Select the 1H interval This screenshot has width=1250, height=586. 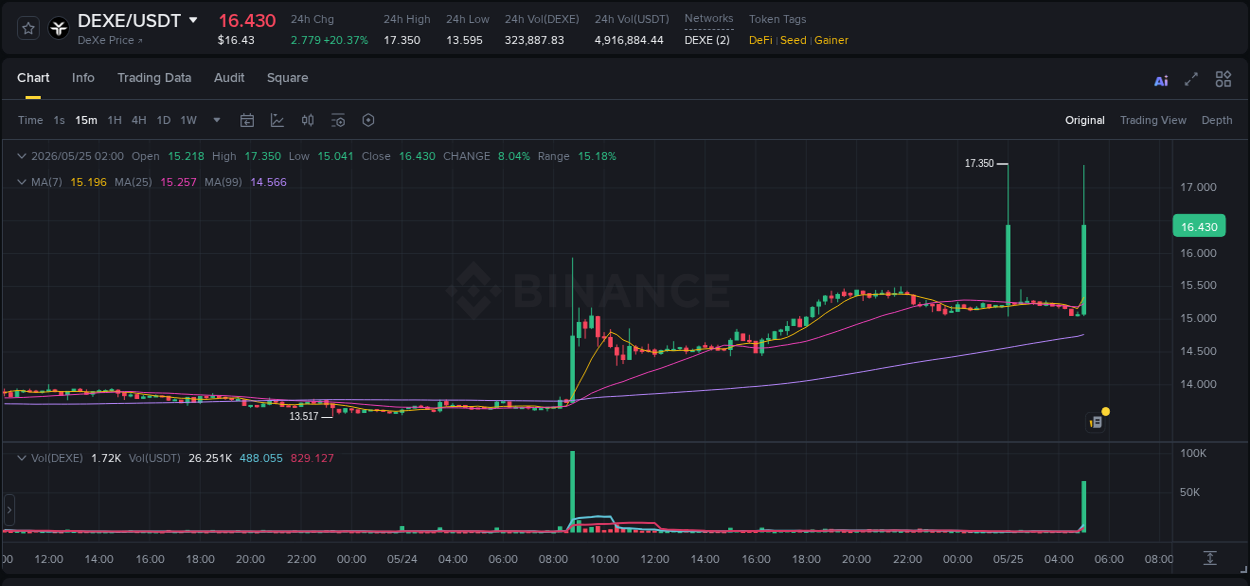click(x=114, y=120)
